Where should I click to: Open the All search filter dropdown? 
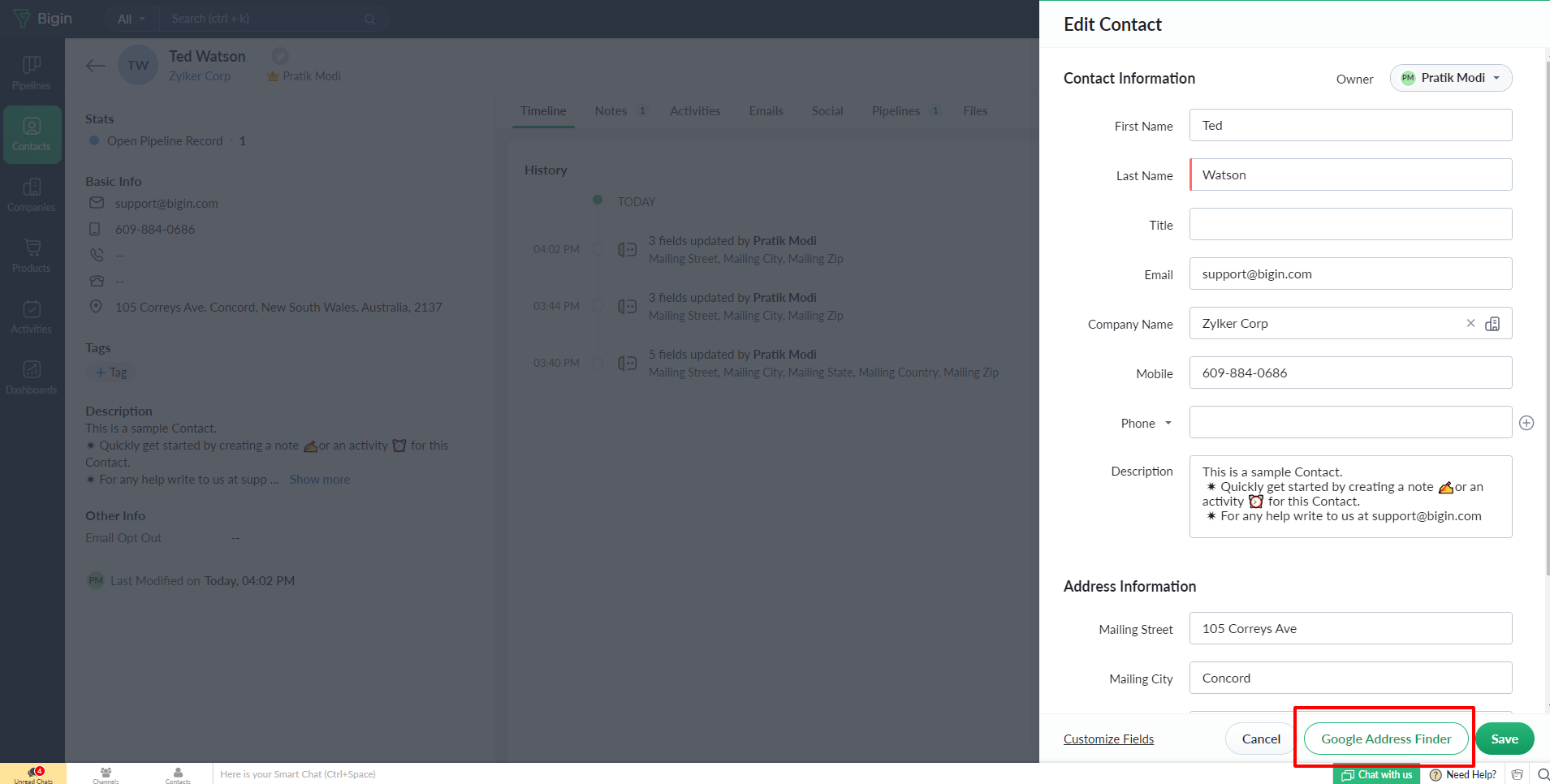pos(131,19)
